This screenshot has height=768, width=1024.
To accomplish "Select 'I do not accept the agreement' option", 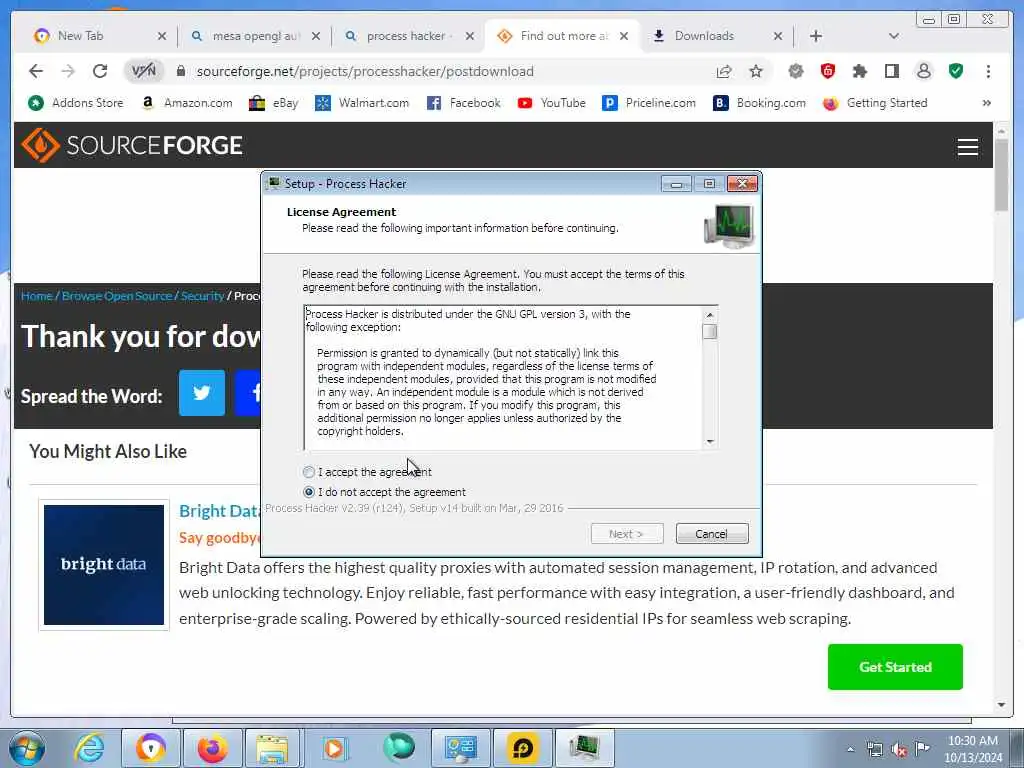I will [309, 492].
